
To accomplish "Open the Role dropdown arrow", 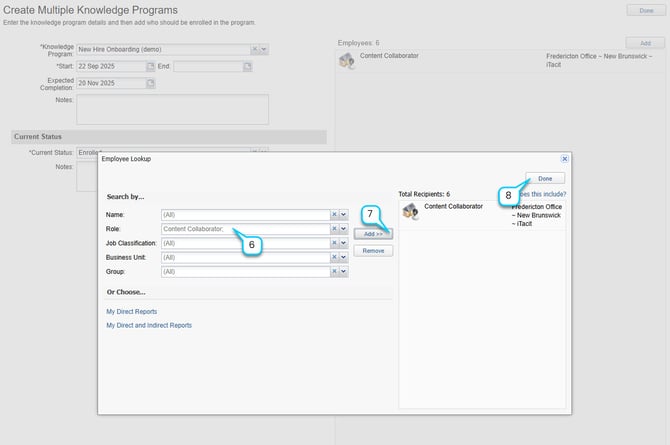I will pyautogui.click(x=344, y=229).
